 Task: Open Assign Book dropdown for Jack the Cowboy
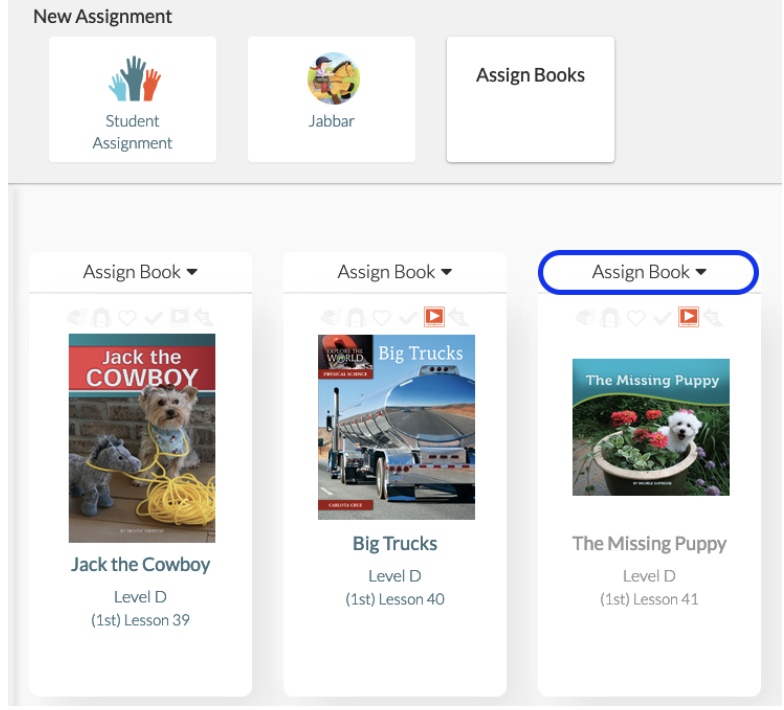pyautogui.click(x=140, y=272)
